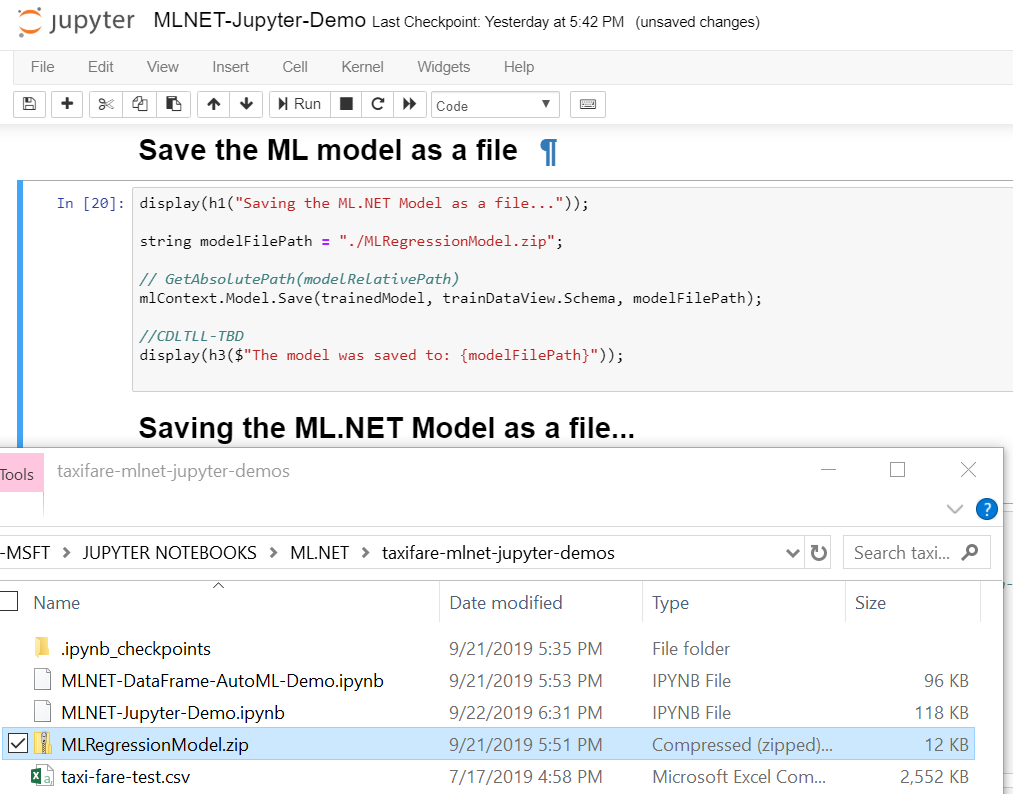1013x794 pixels.
Task: Open the Kernel menu
Action: click(362, 67)
